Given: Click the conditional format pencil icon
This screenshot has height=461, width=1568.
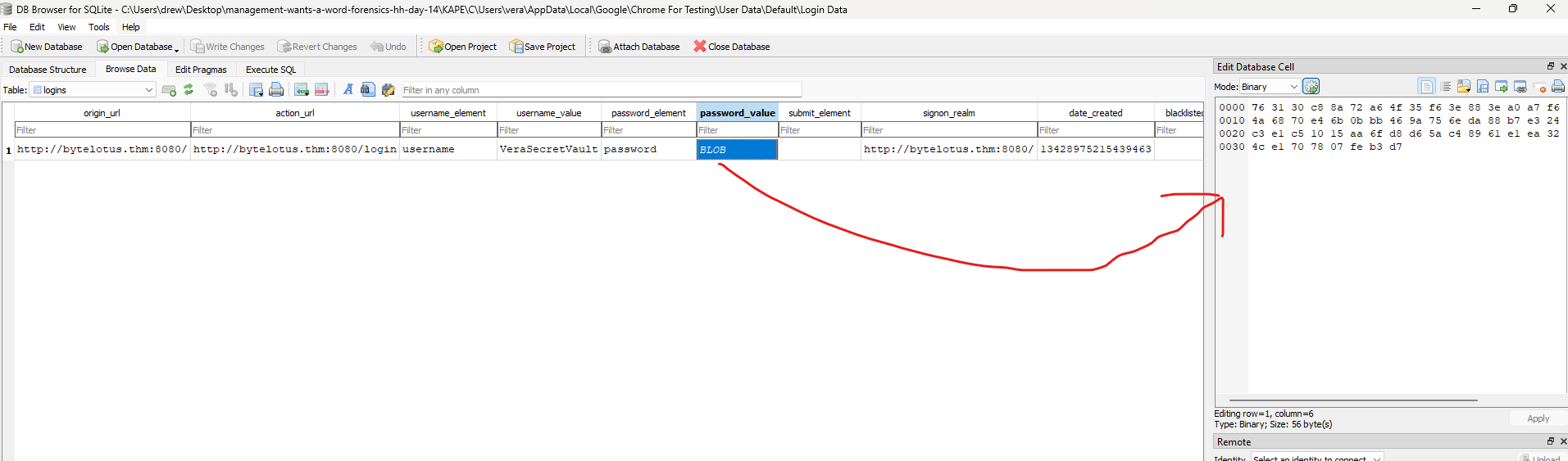Looking at the screenshot, I should [389, 90].
